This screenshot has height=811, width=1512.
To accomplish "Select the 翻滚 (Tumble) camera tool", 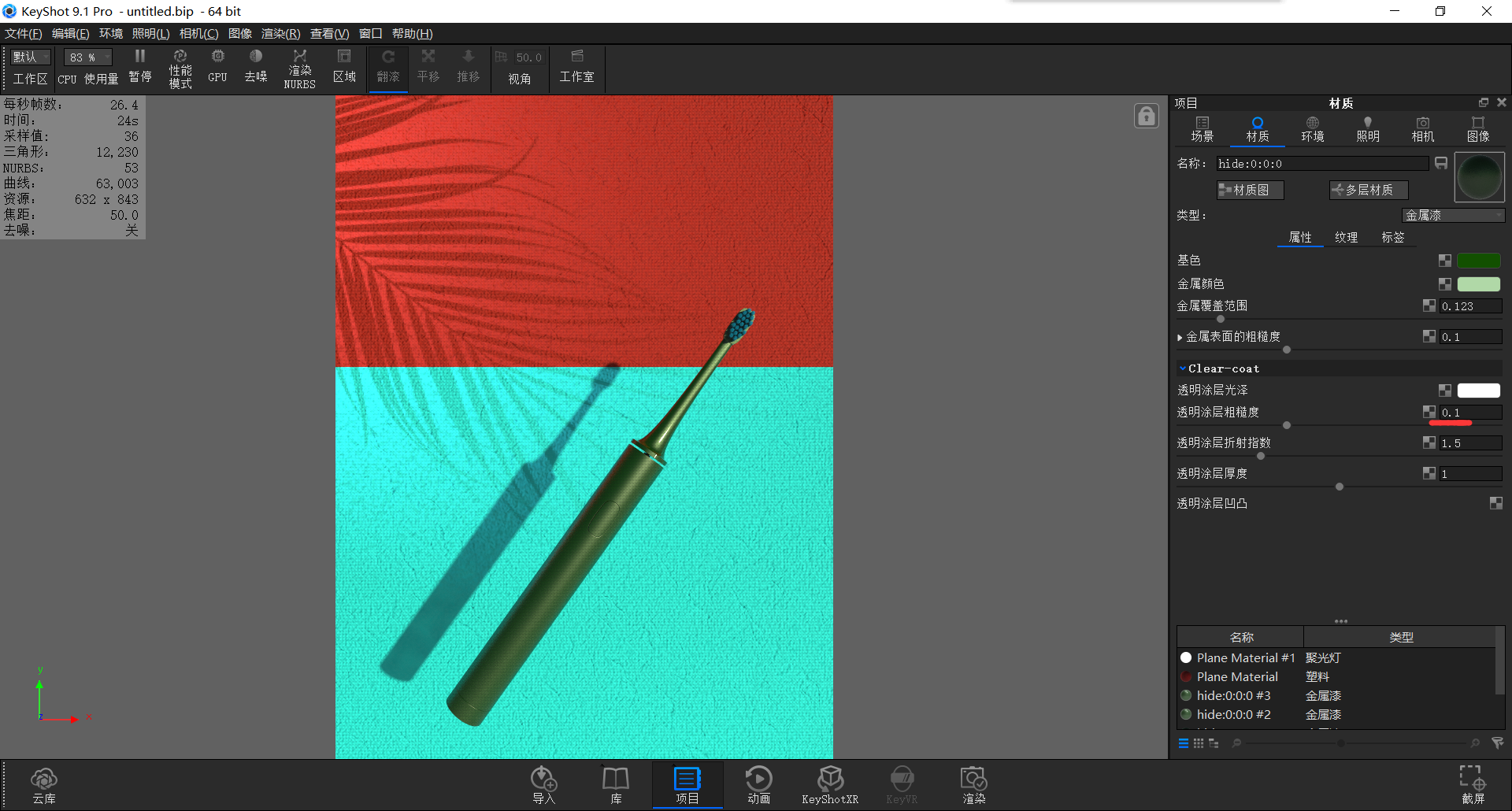I will [x=387, y=68].
